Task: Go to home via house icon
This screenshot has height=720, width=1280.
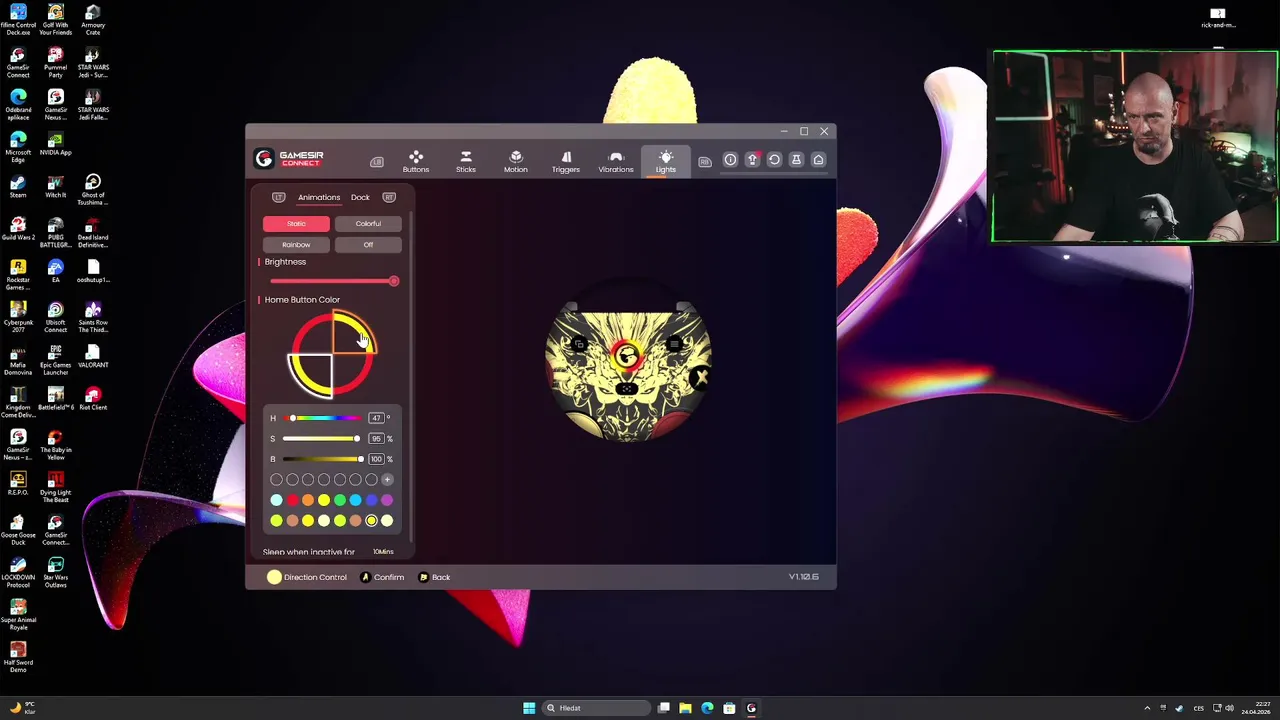Action: tap(818, 160)
